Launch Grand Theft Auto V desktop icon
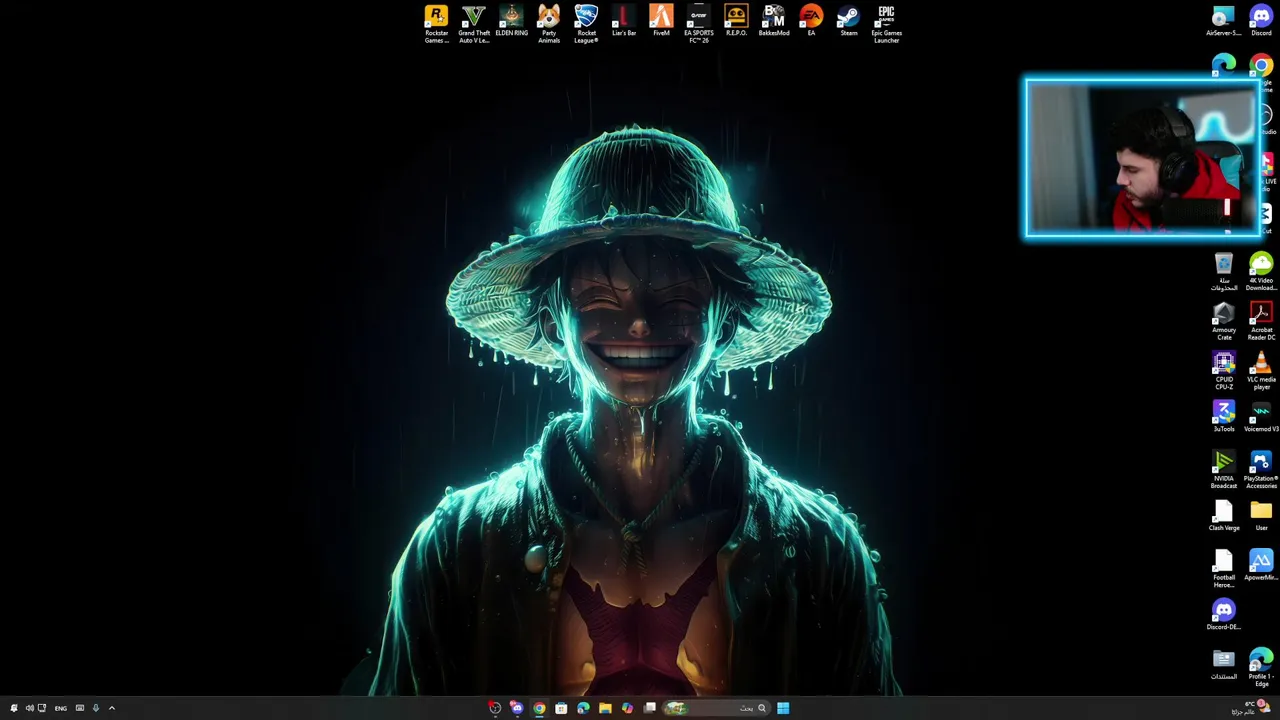This screenshot has width=1280, height=720. point(474,24)
